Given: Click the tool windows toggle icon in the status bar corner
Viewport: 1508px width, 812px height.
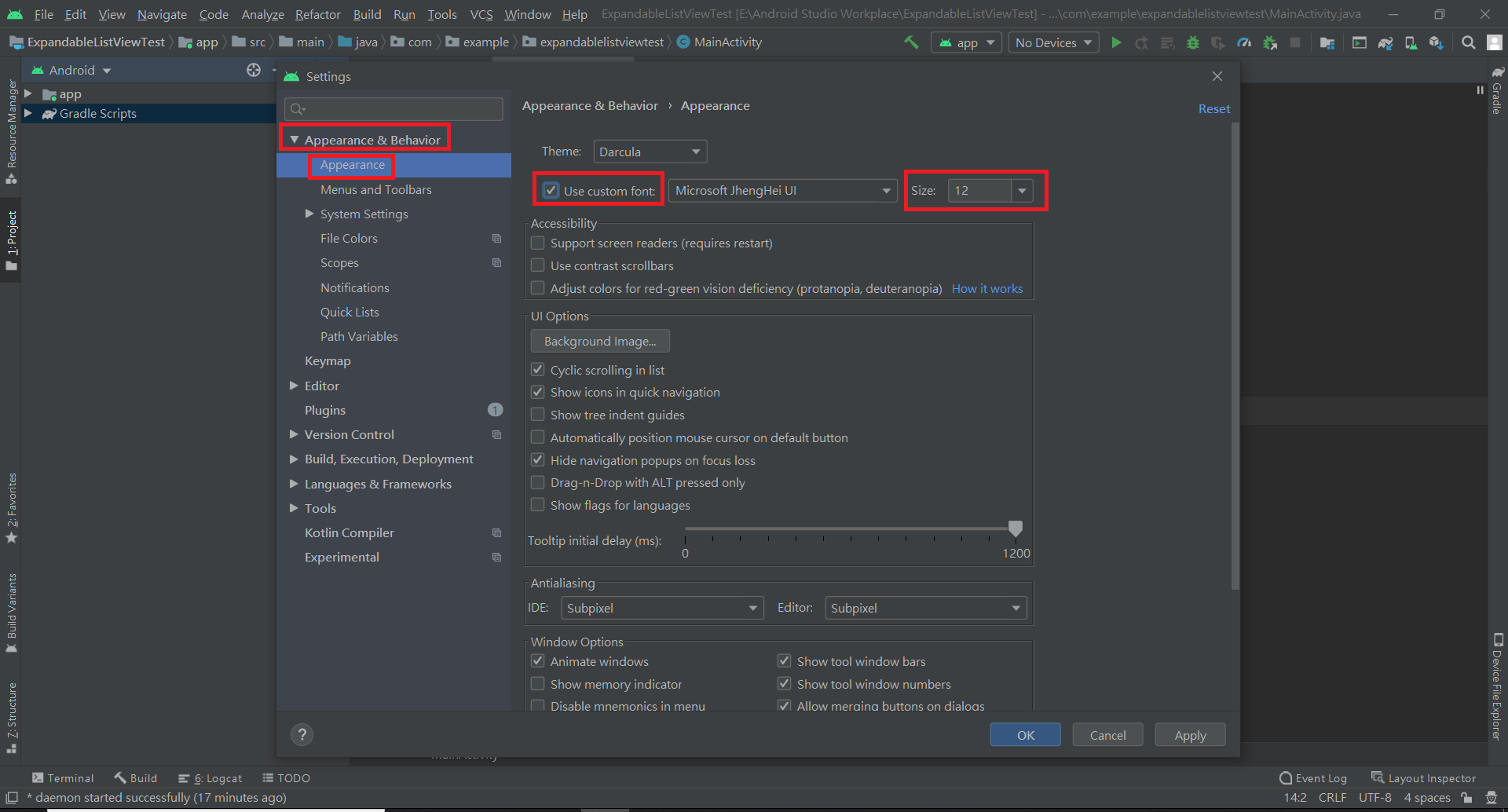Looking at the screenshot, I should (12, 797).
